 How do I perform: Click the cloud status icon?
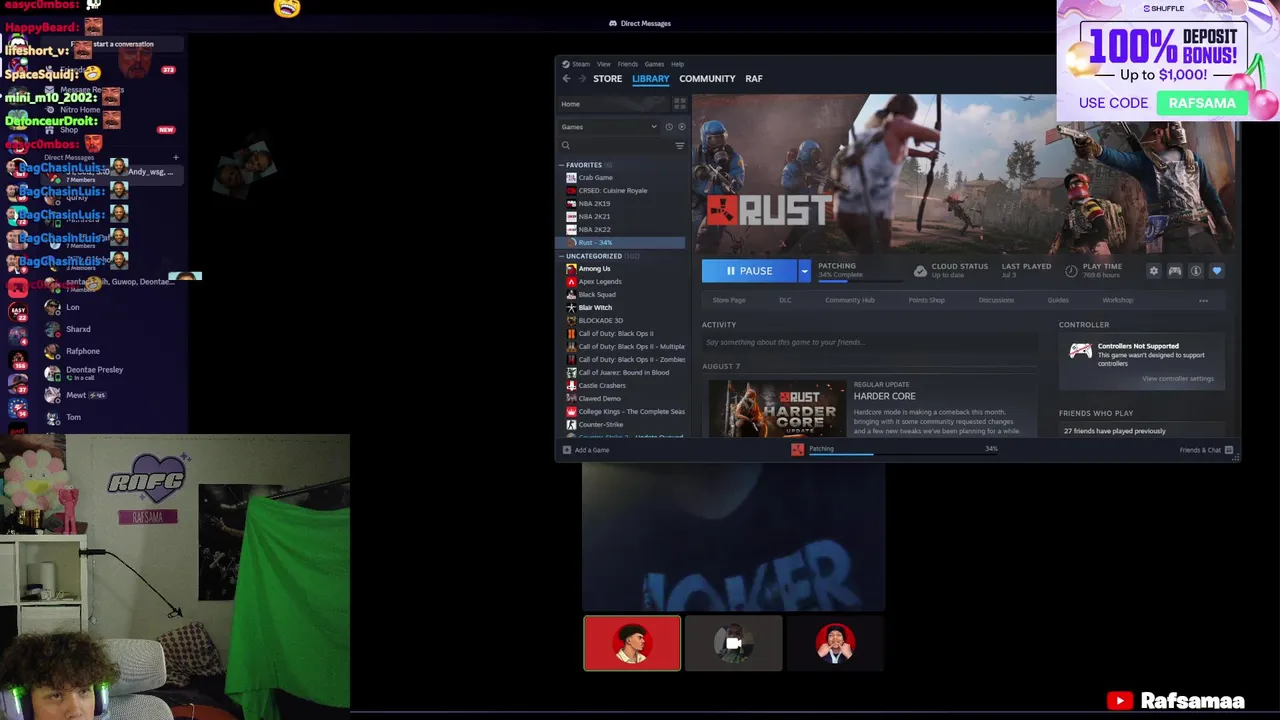920,271
